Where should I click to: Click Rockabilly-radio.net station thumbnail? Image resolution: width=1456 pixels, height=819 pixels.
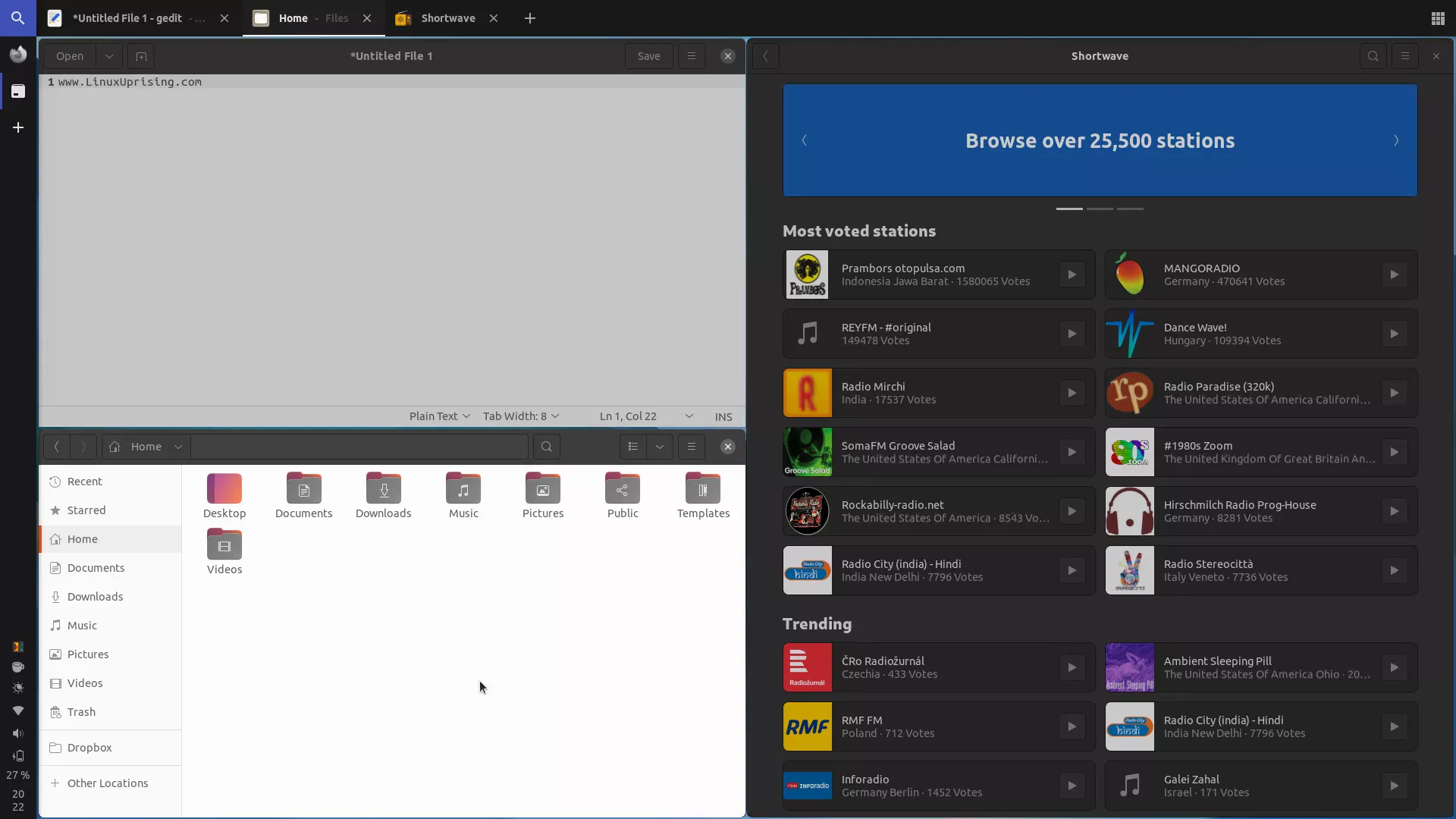pyautogui.click(x=808, y=511)
